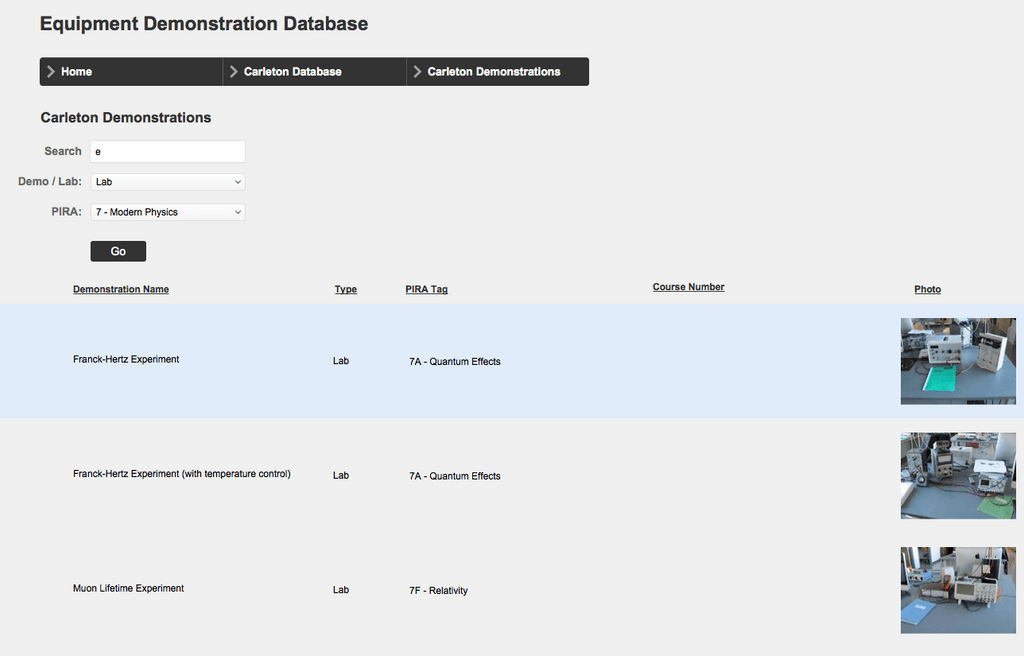Click the Photo column header

927,289
